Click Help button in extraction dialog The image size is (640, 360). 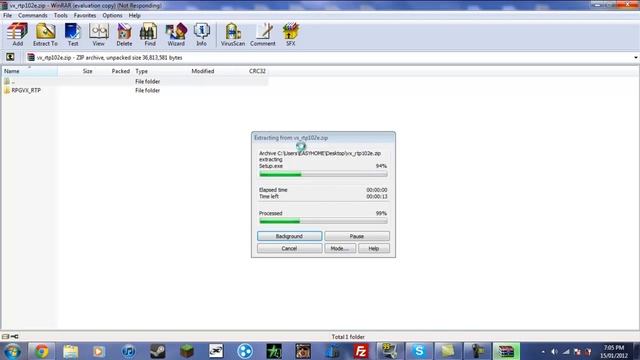pos(374,248)
